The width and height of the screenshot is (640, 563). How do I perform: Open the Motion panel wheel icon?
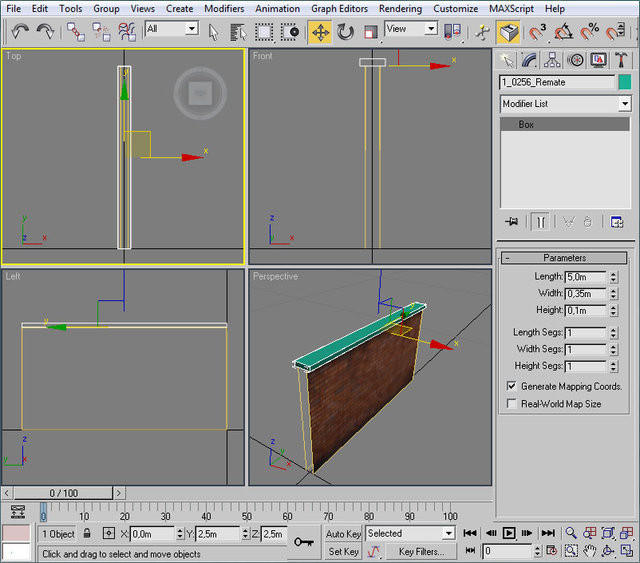576,60
